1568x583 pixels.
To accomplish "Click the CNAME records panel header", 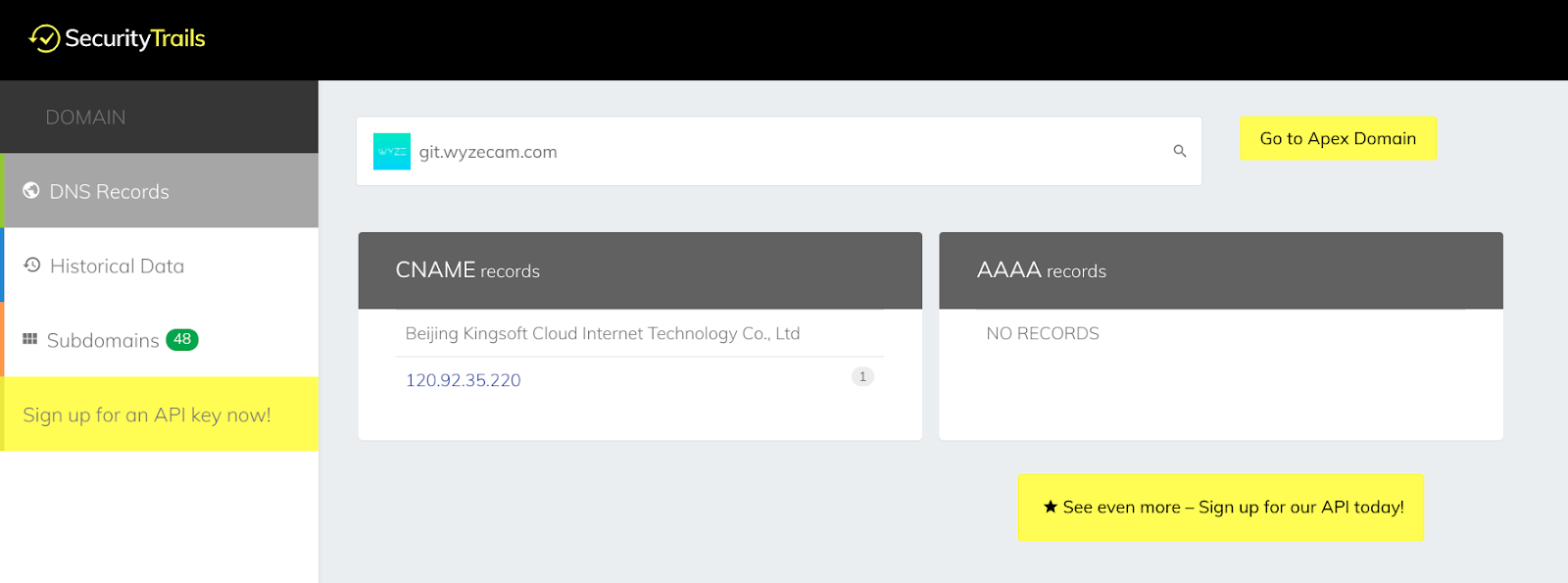I will coord(640,270).
